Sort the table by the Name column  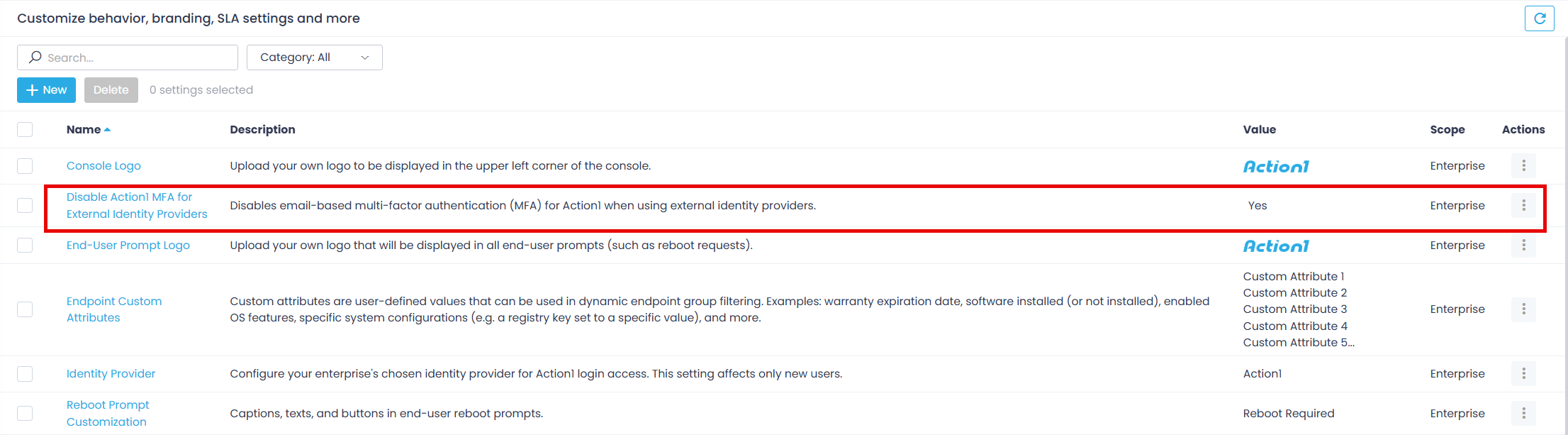pyautogui.click(x=83, y=129)
